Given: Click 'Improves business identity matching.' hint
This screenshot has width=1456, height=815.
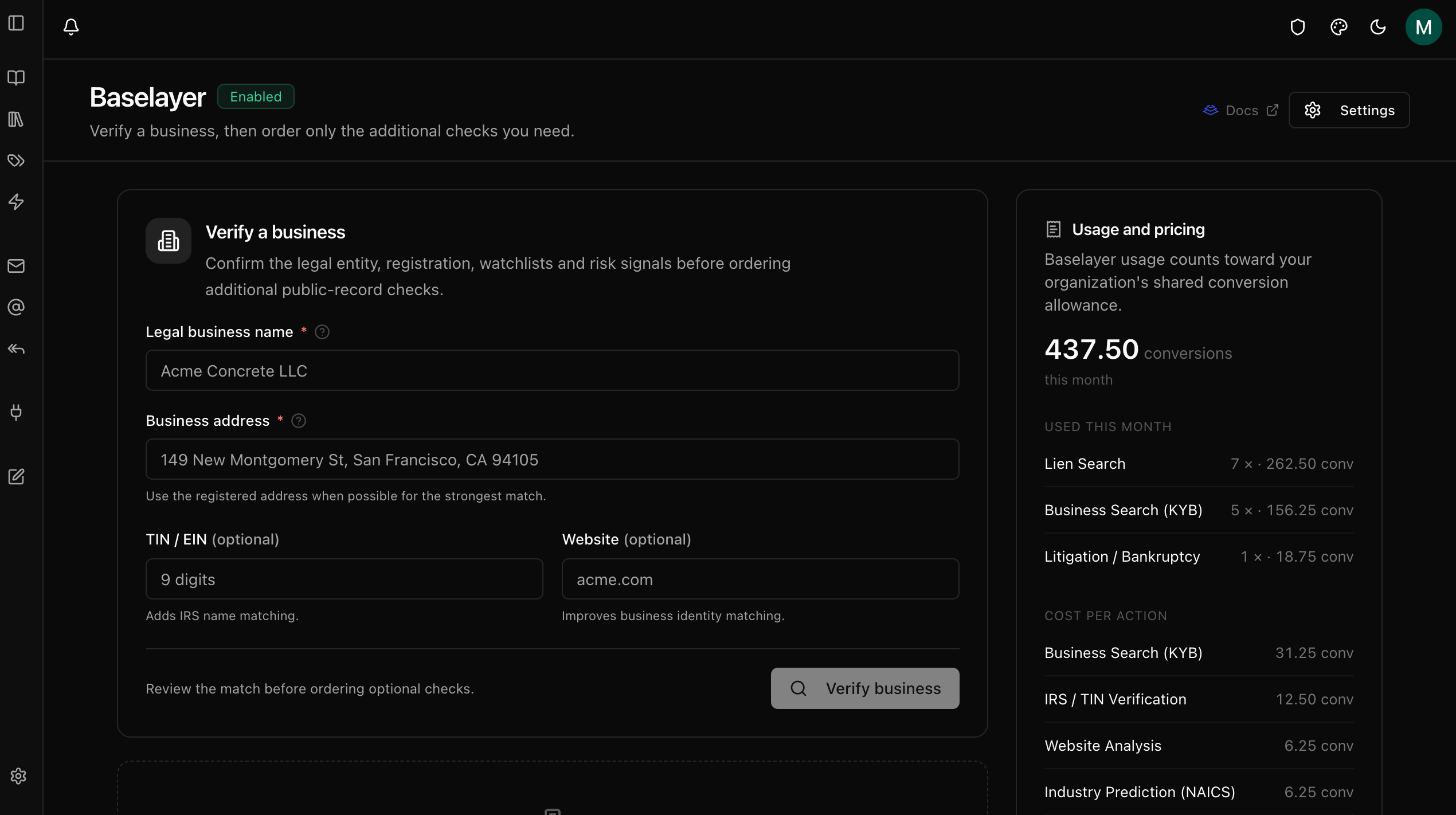Looking at the screenshot, I should (x=673, y=616).
